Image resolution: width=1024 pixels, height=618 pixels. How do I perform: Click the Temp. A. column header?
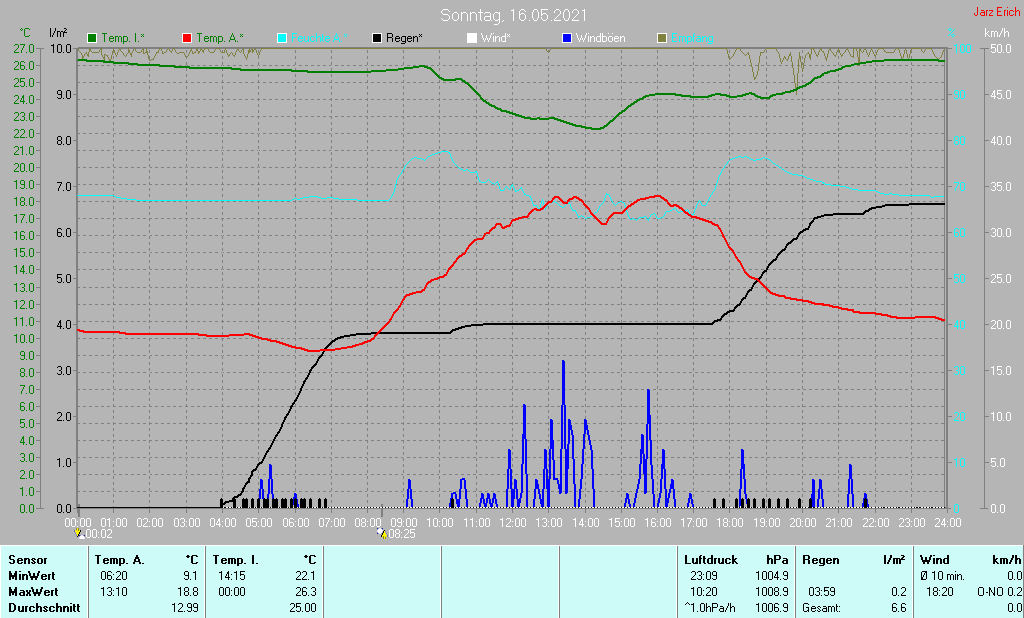pyautogui.click(x=120, y=560)
